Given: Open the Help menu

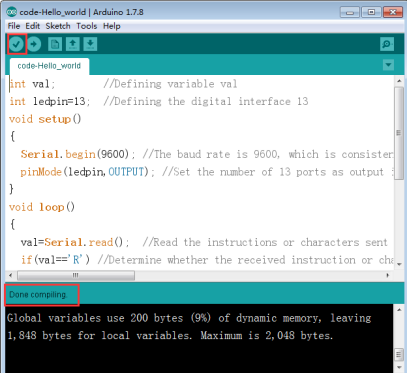Looking at the screenshot, I should click(112, 26).
